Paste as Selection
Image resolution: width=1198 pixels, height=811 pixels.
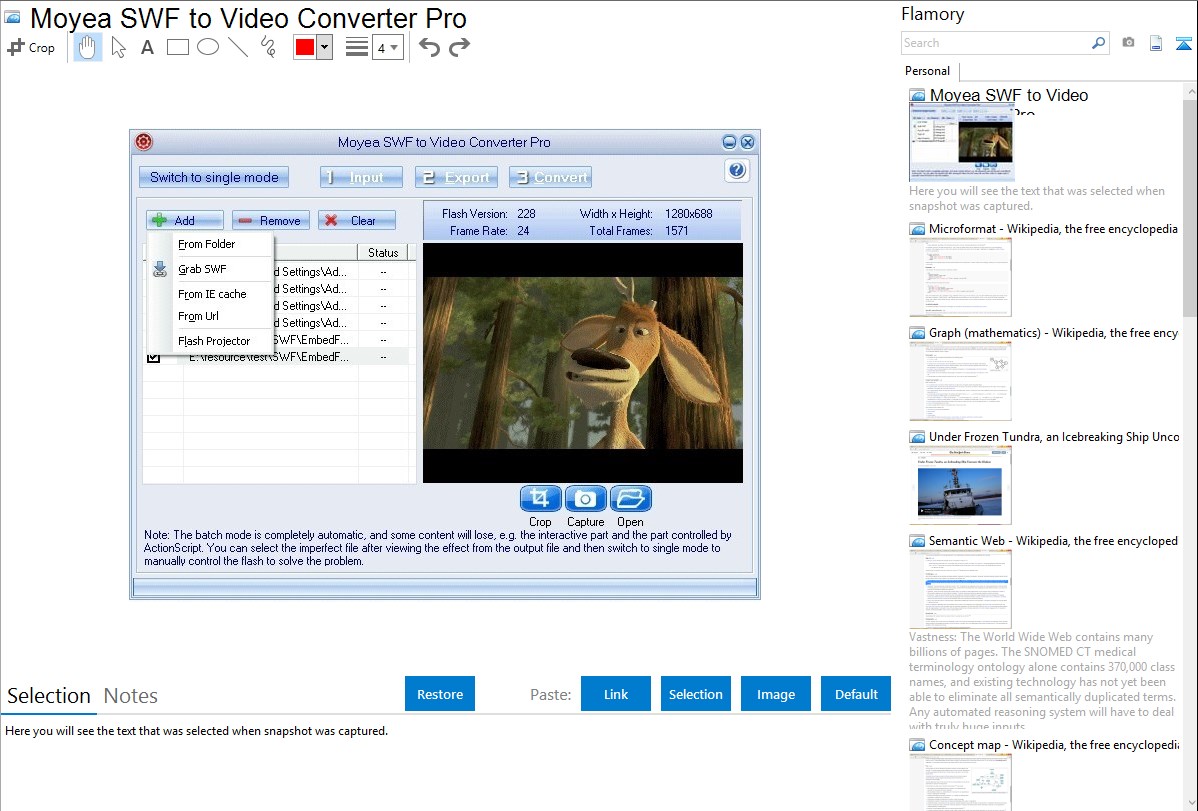(x=696, y=694)
